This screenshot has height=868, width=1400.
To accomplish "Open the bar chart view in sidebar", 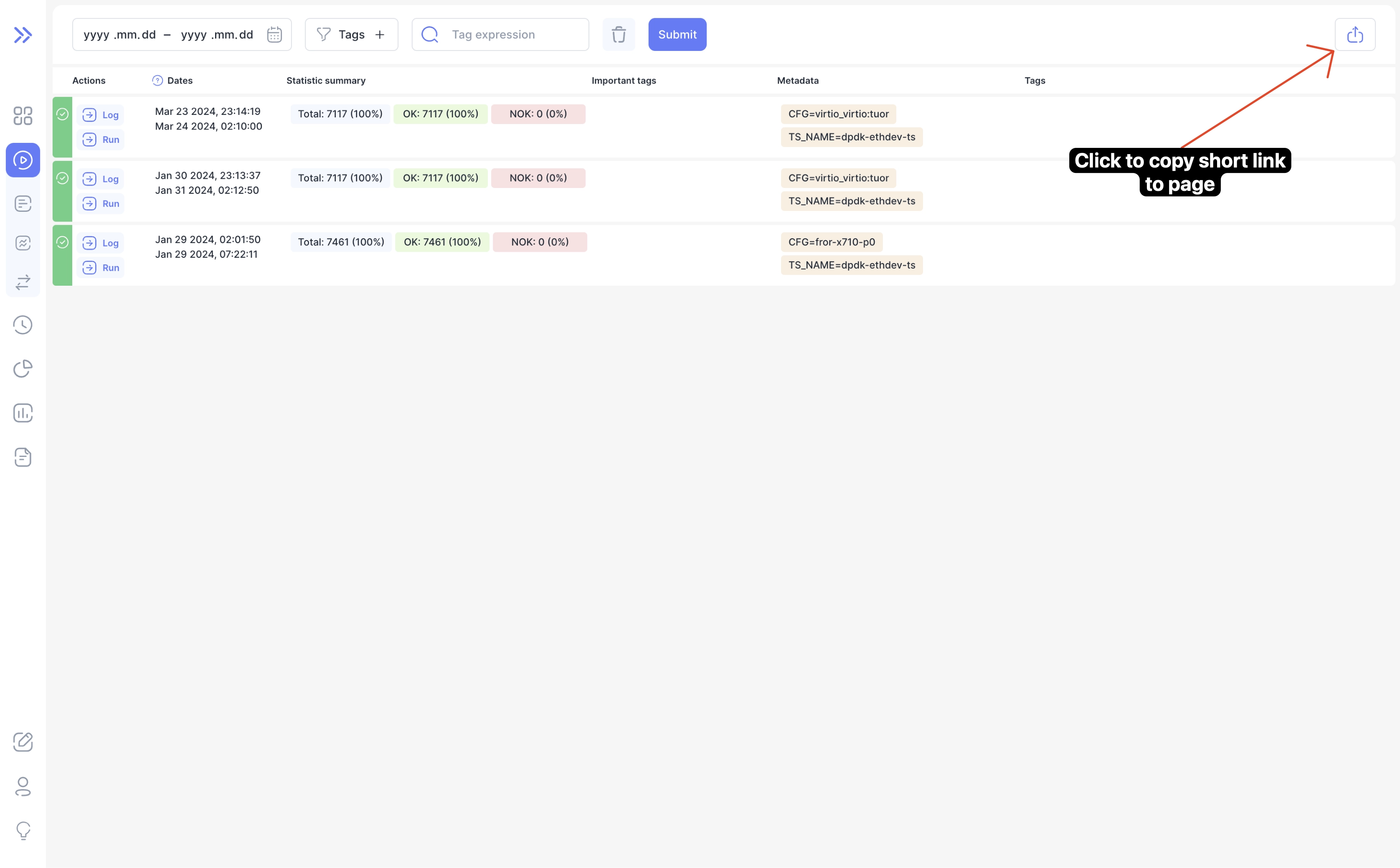I will 23,413.
